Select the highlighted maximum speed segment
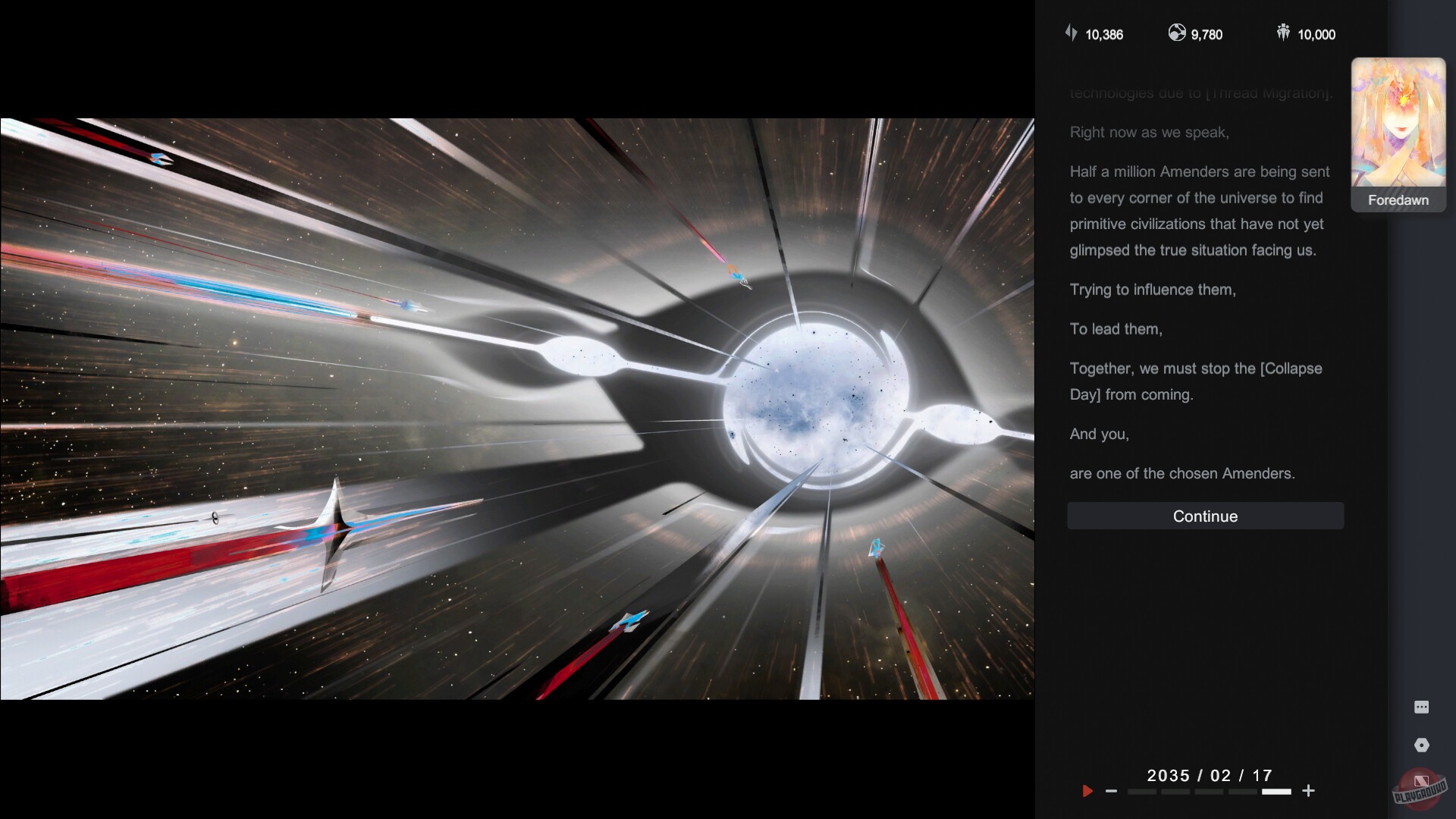 click(x=1276, y=791)
